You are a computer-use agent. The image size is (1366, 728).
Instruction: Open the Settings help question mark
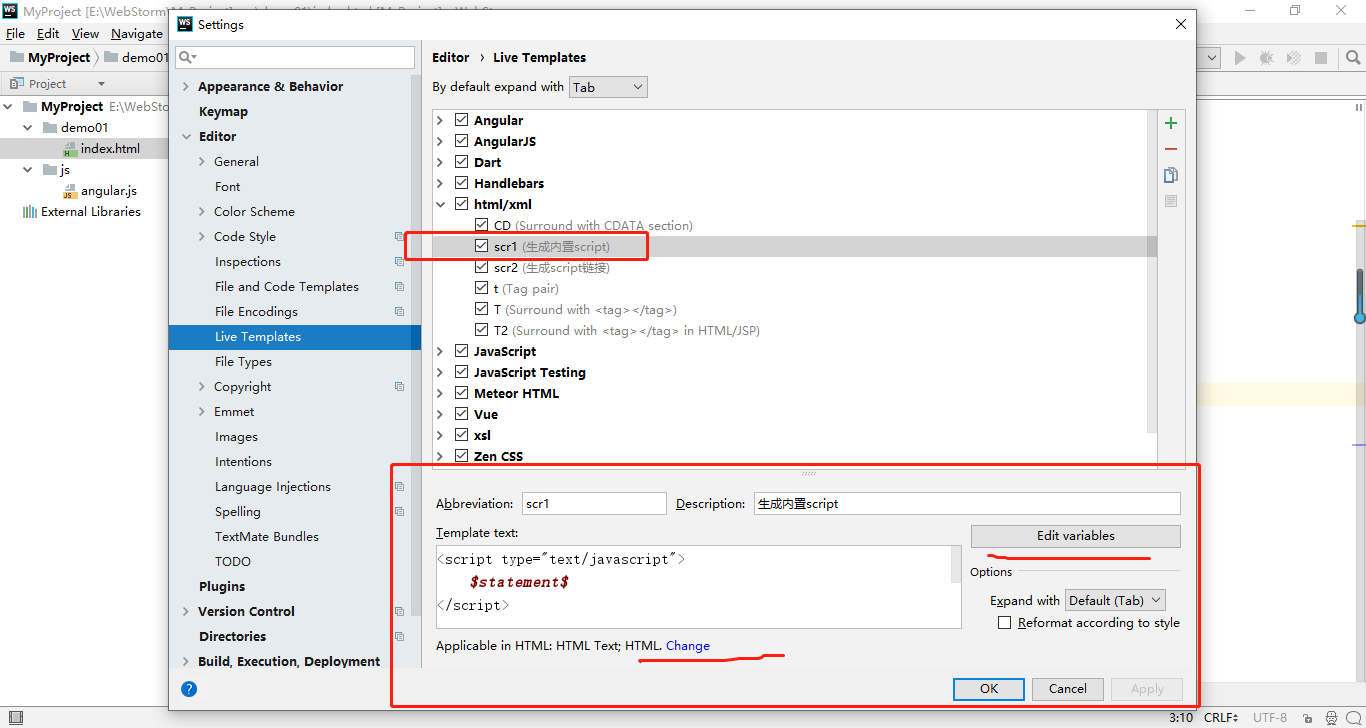point(189,689)
